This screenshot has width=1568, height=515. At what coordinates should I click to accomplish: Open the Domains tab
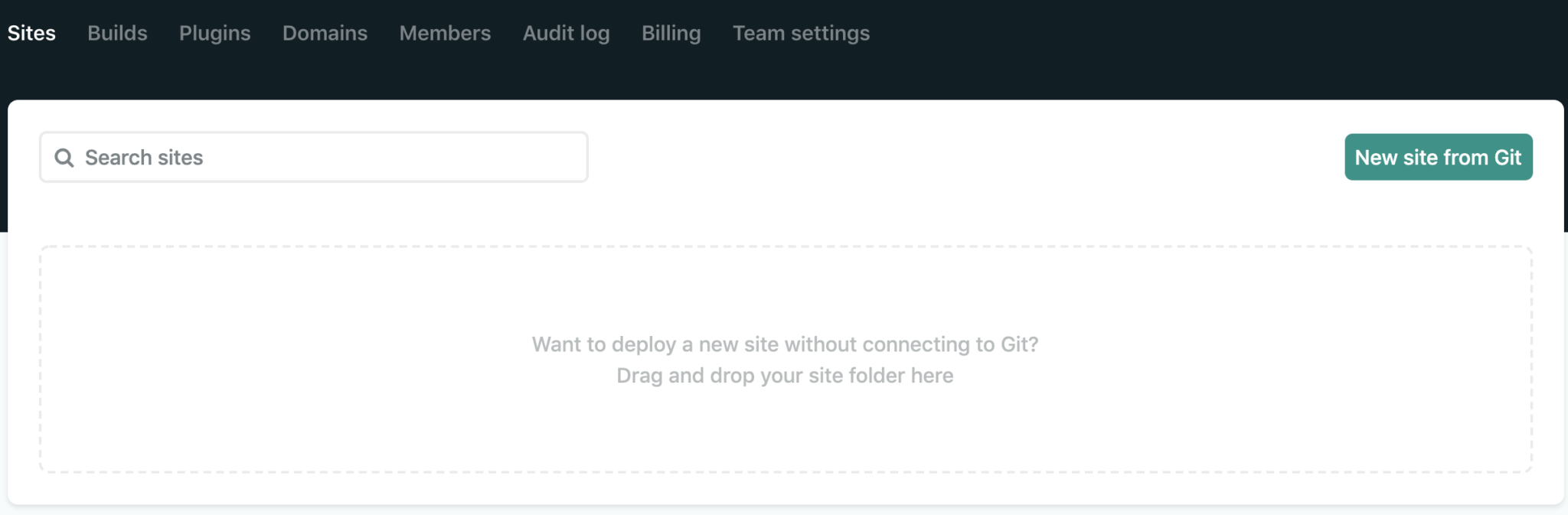coord(325,34)
